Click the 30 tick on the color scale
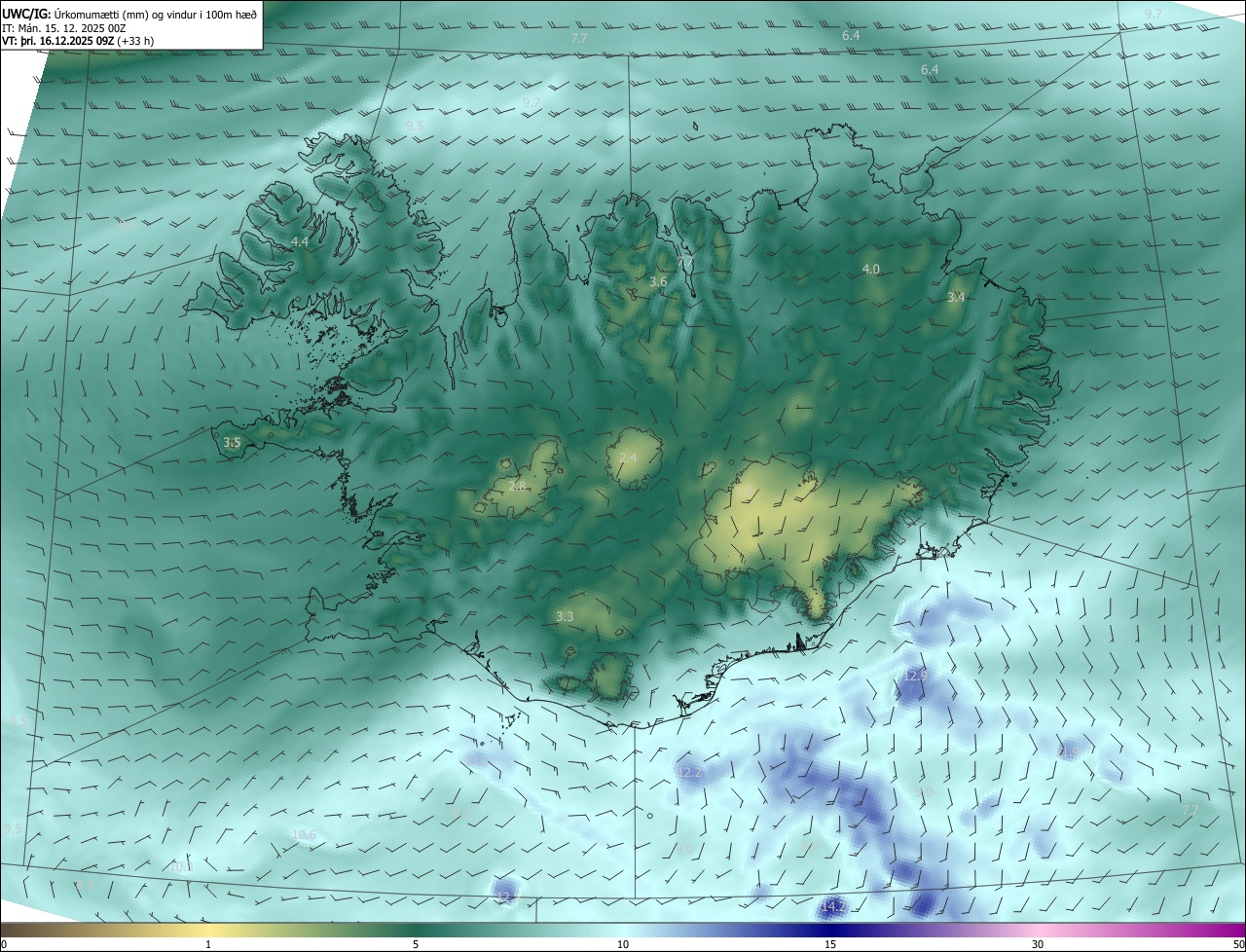Screen dimensions: 1246x952 (x=1038, y=944)
